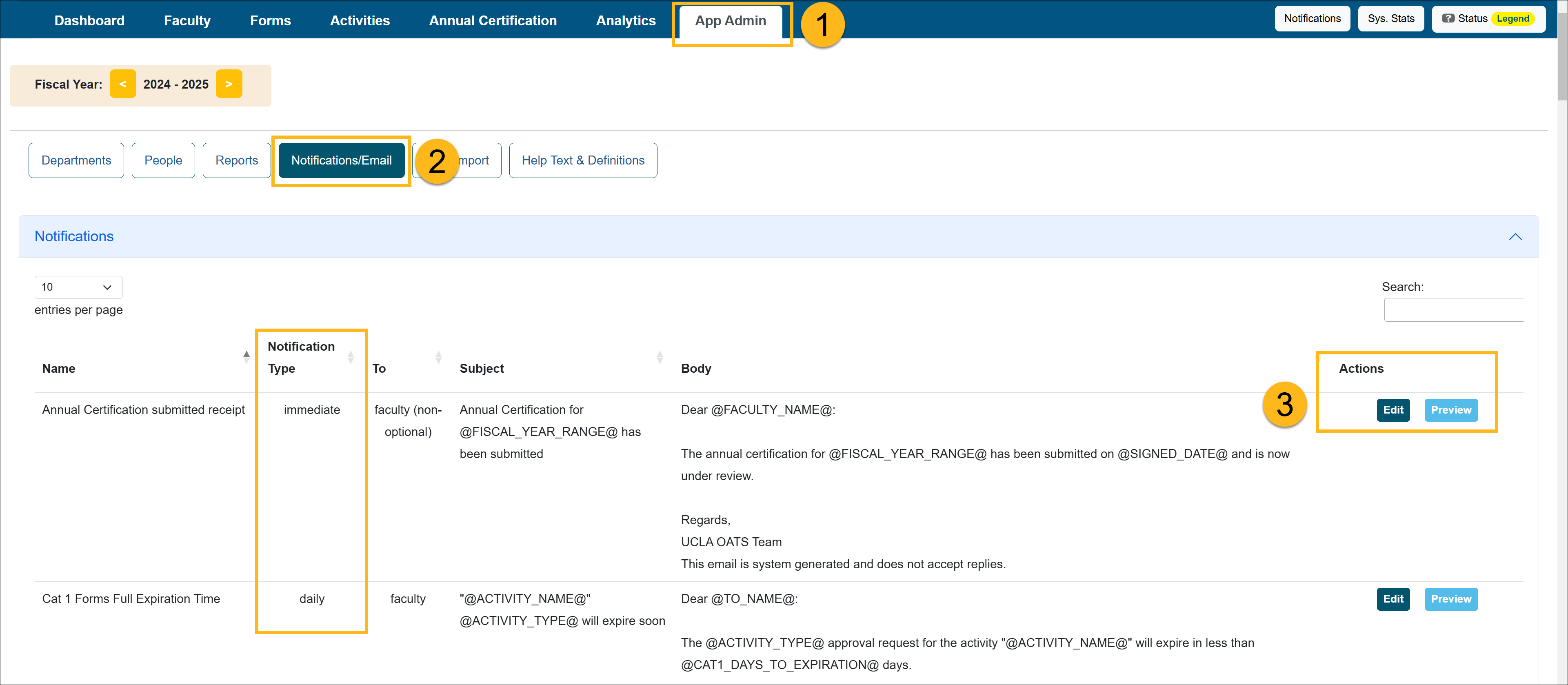Click the Actions column header
The height and width of the screenshot is (685, 1568).
tap(1360, 368)
